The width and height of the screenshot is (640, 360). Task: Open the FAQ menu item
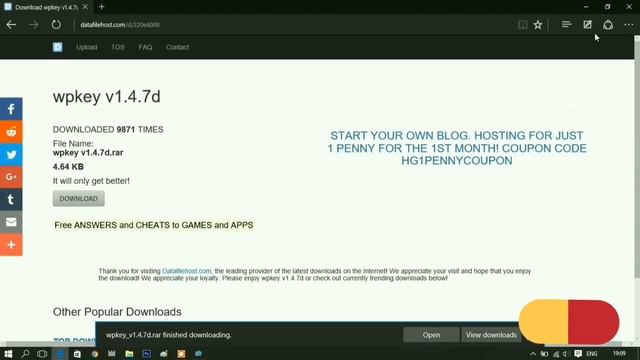click(x=145, y=47)
